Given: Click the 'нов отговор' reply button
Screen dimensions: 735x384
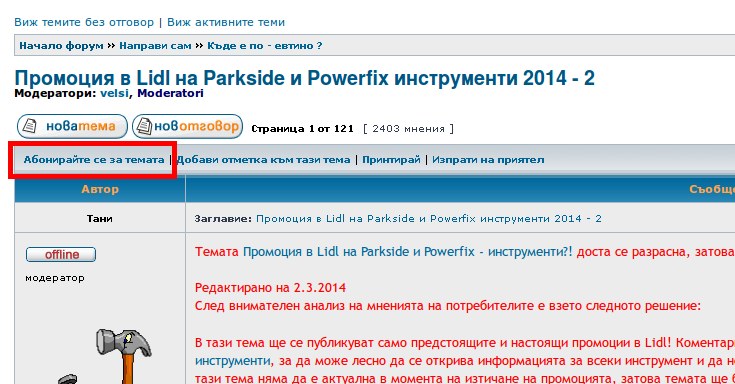Looking at the screenshot, I should coord(188,127).
